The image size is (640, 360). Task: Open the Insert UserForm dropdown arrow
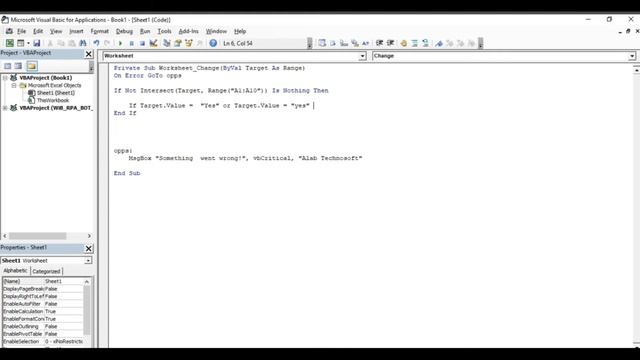coord(28,43)
